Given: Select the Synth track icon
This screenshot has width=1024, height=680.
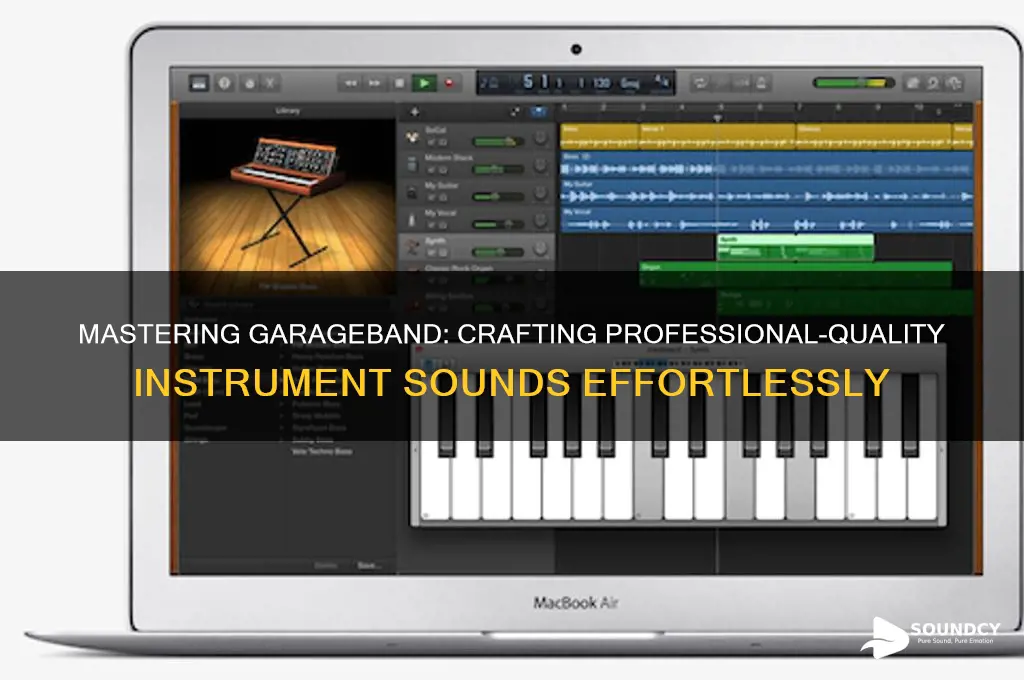Looking at the screenshot, I should [412, 247].
